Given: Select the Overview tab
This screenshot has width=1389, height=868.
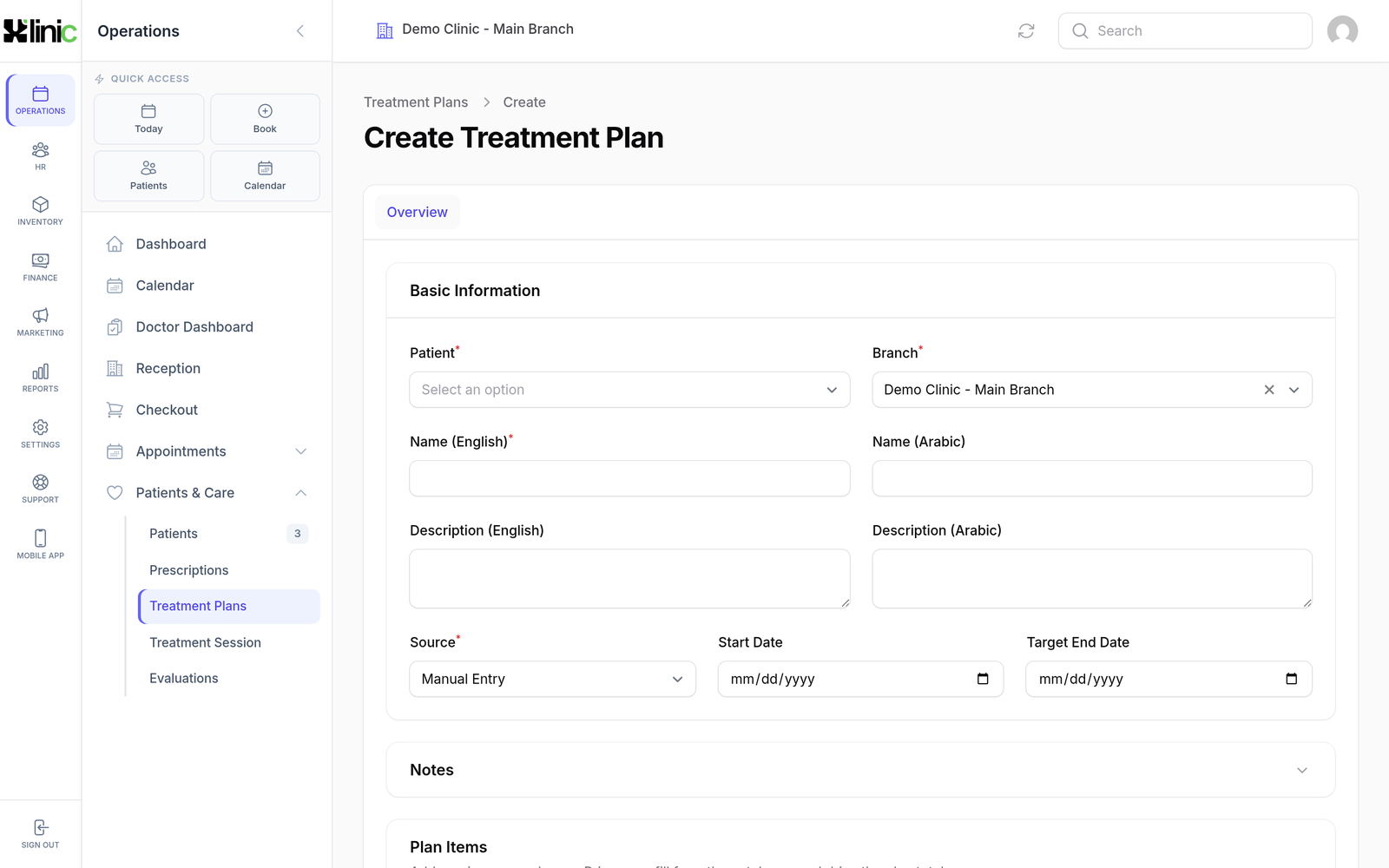Looking at the screenshot, I should tap(418, 213).
